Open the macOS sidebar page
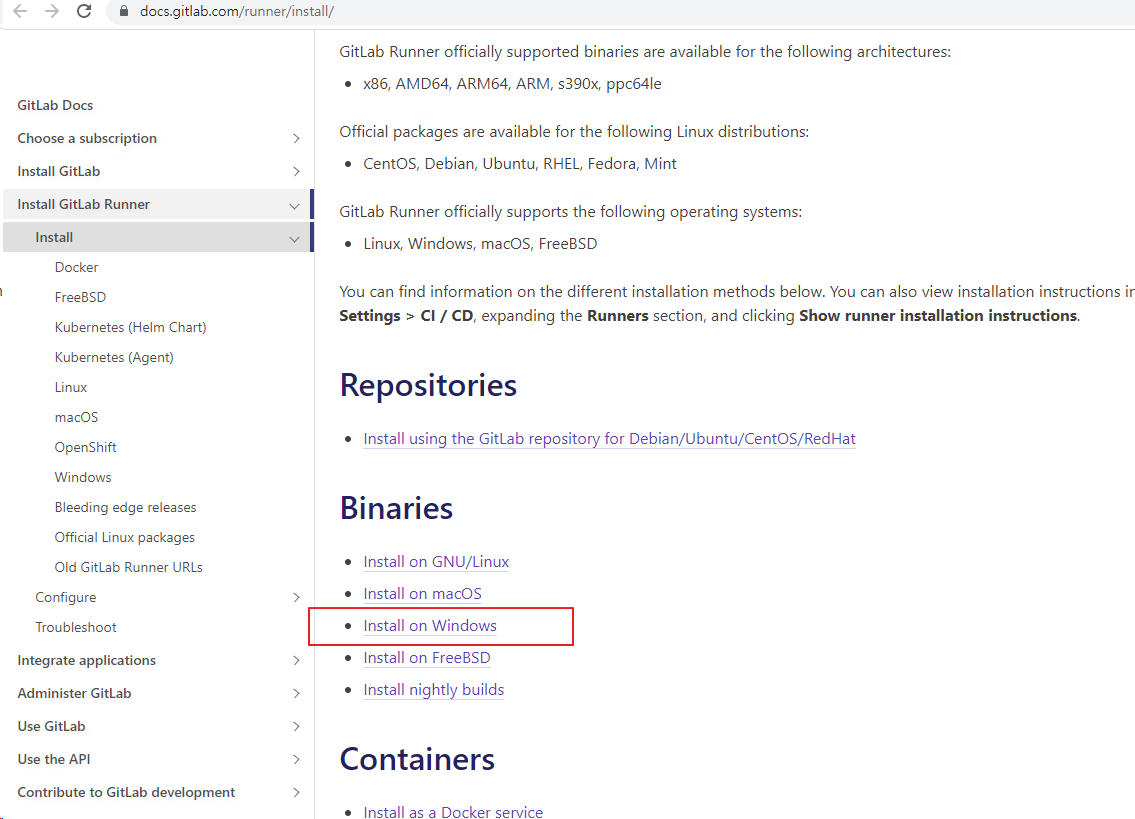Image resolution: width=1135 pixels, height=819 pixels. (x=76, y=418)
